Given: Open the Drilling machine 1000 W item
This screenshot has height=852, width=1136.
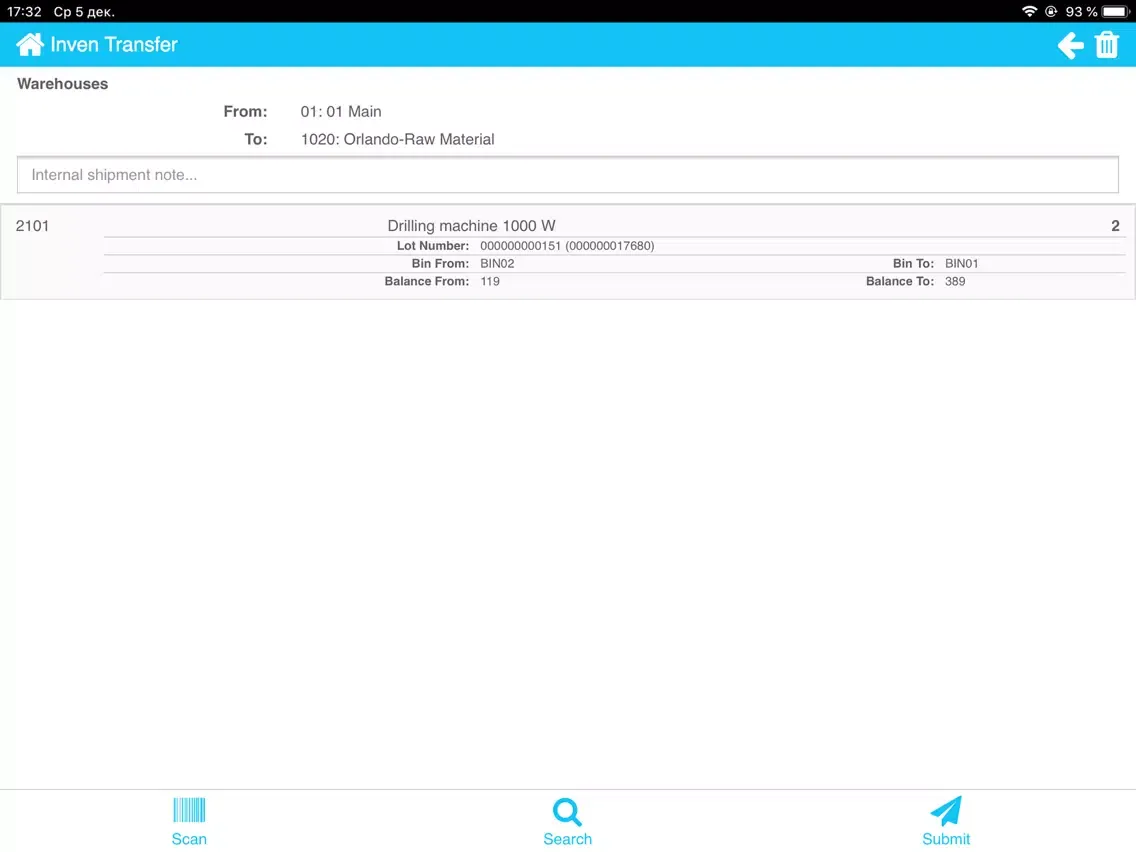Looking at the screenshot, I should [471, 226].
